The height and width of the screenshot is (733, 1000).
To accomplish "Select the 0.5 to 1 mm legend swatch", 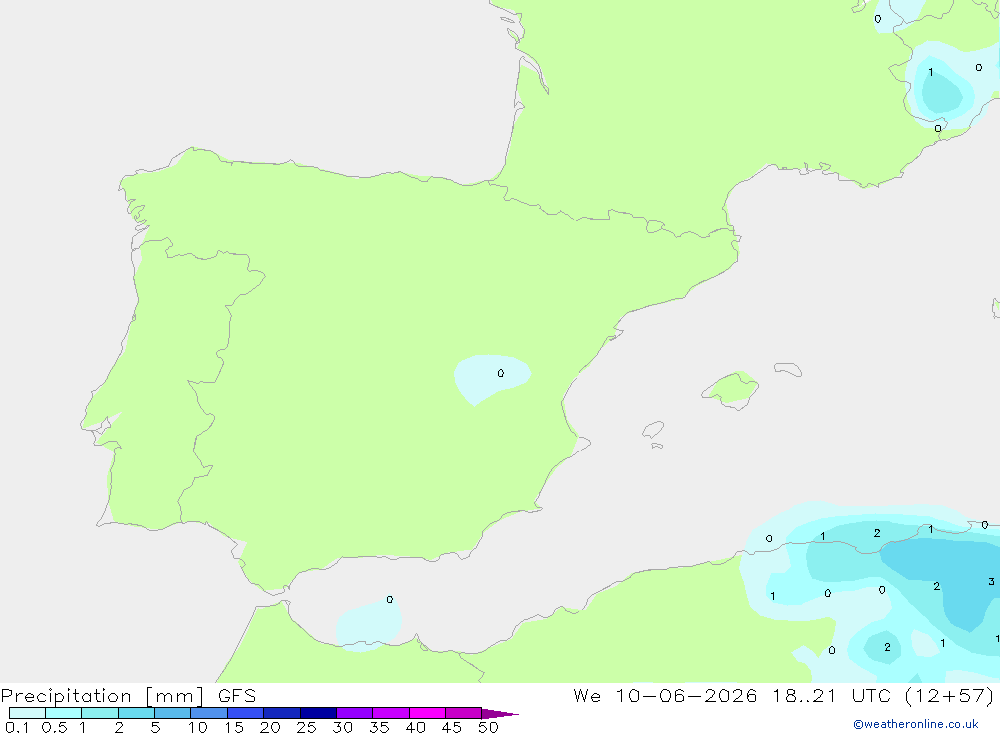I will 64,713.
